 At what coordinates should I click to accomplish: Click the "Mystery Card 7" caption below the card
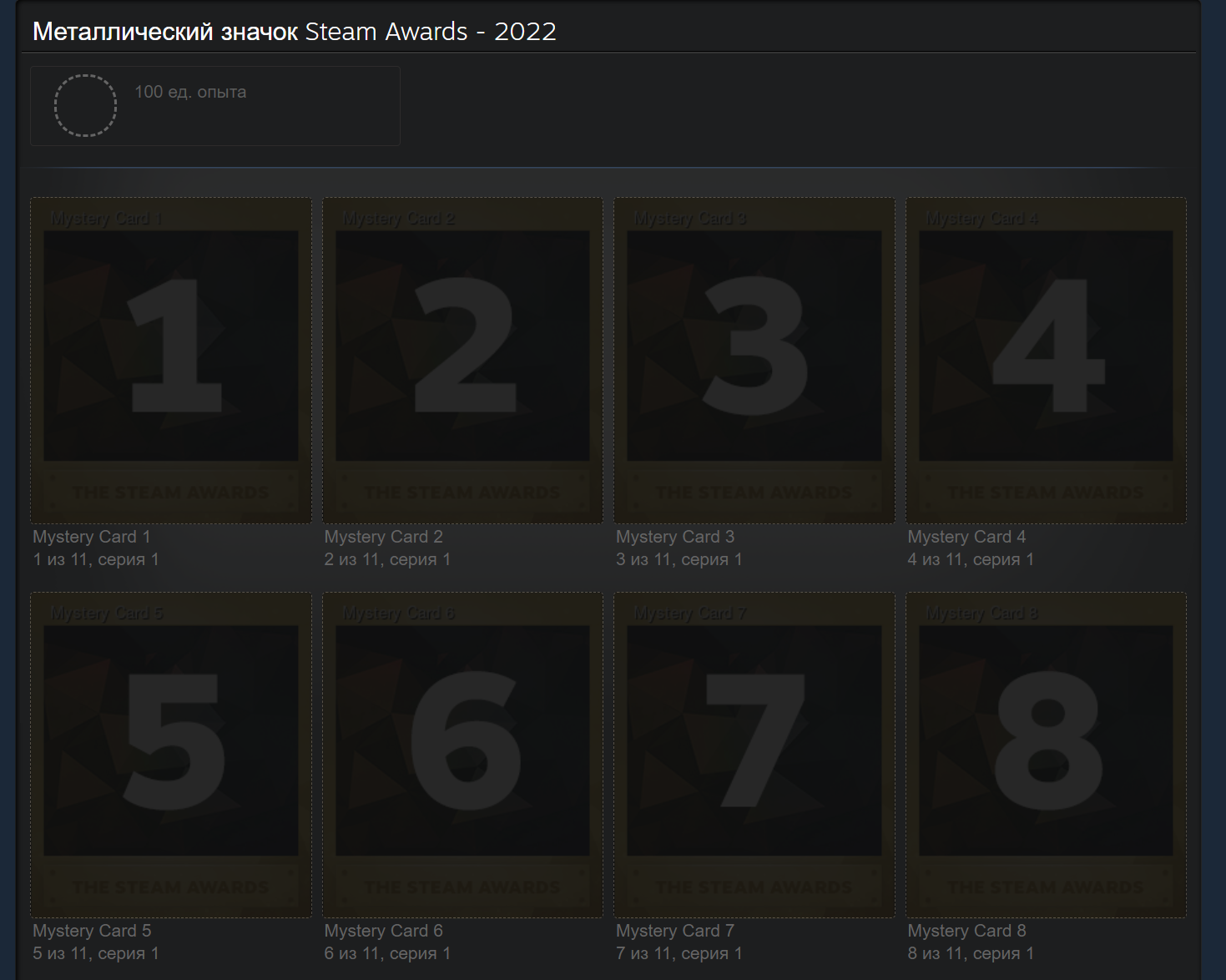[675, 931]
